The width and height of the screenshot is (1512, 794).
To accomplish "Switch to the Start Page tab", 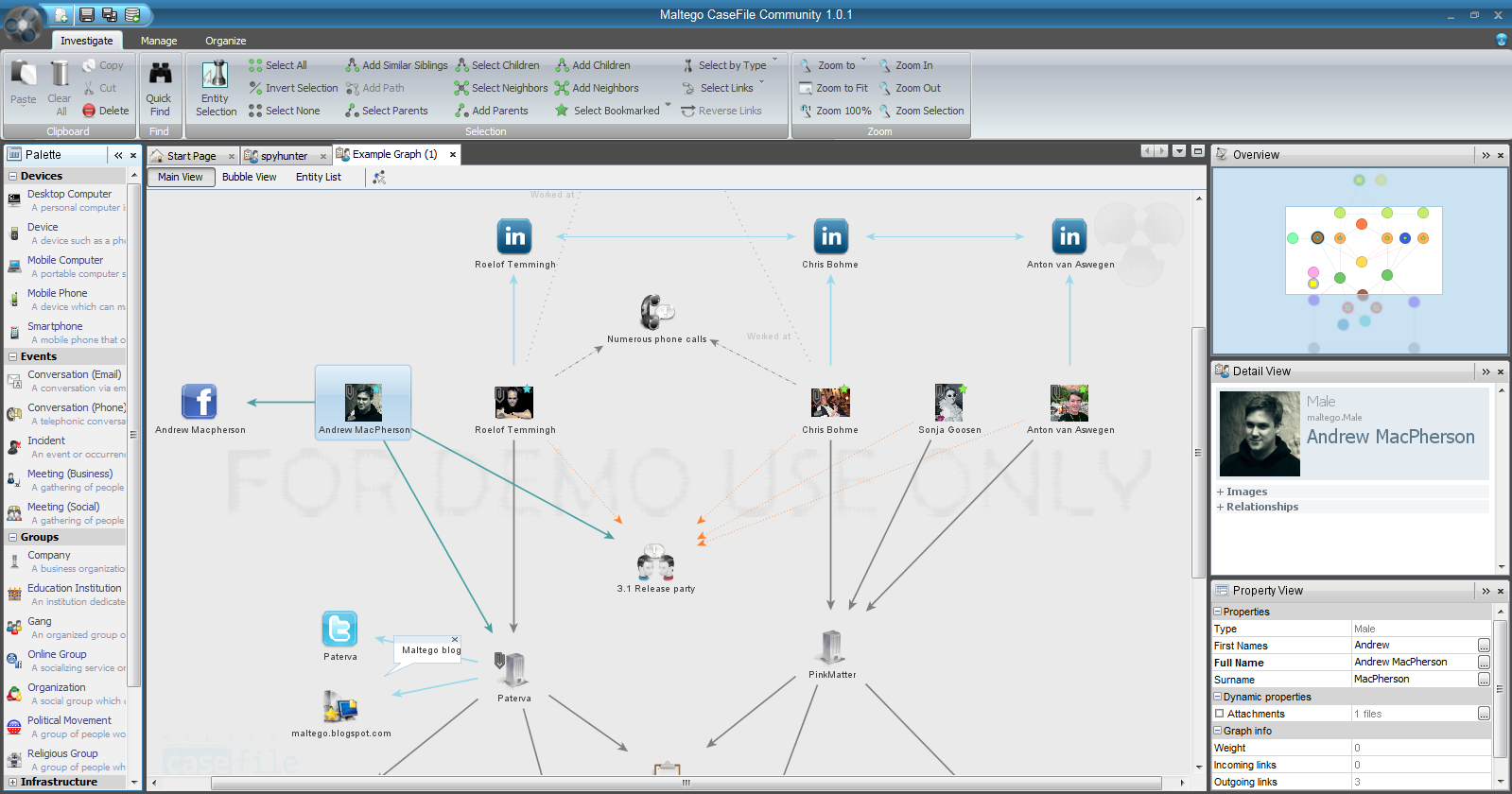I will 192,156.
